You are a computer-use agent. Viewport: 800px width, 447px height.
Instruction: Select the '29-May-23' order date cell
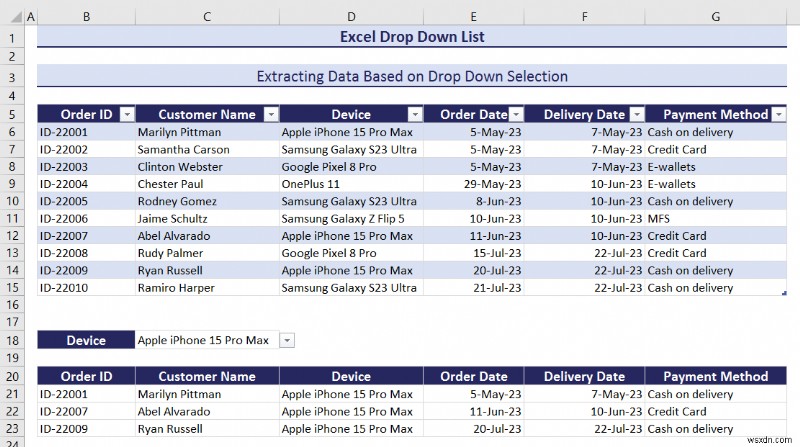pyautogui.click(x=473, y=184)
